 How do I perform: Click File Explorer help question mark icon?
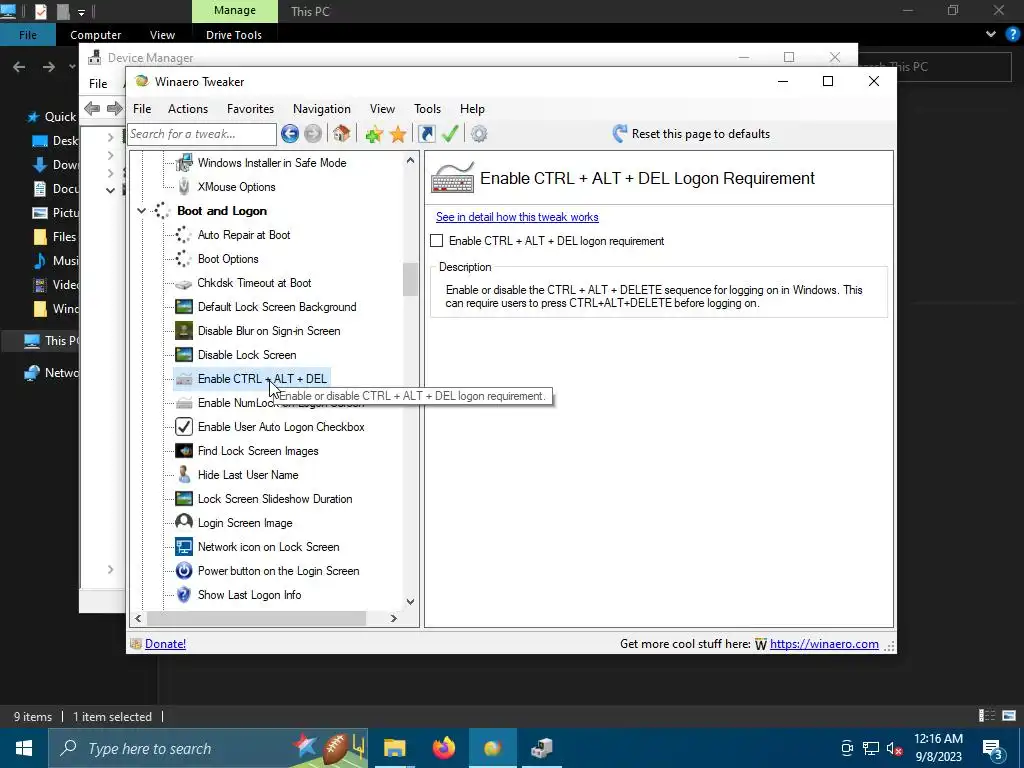(1012, 35)
